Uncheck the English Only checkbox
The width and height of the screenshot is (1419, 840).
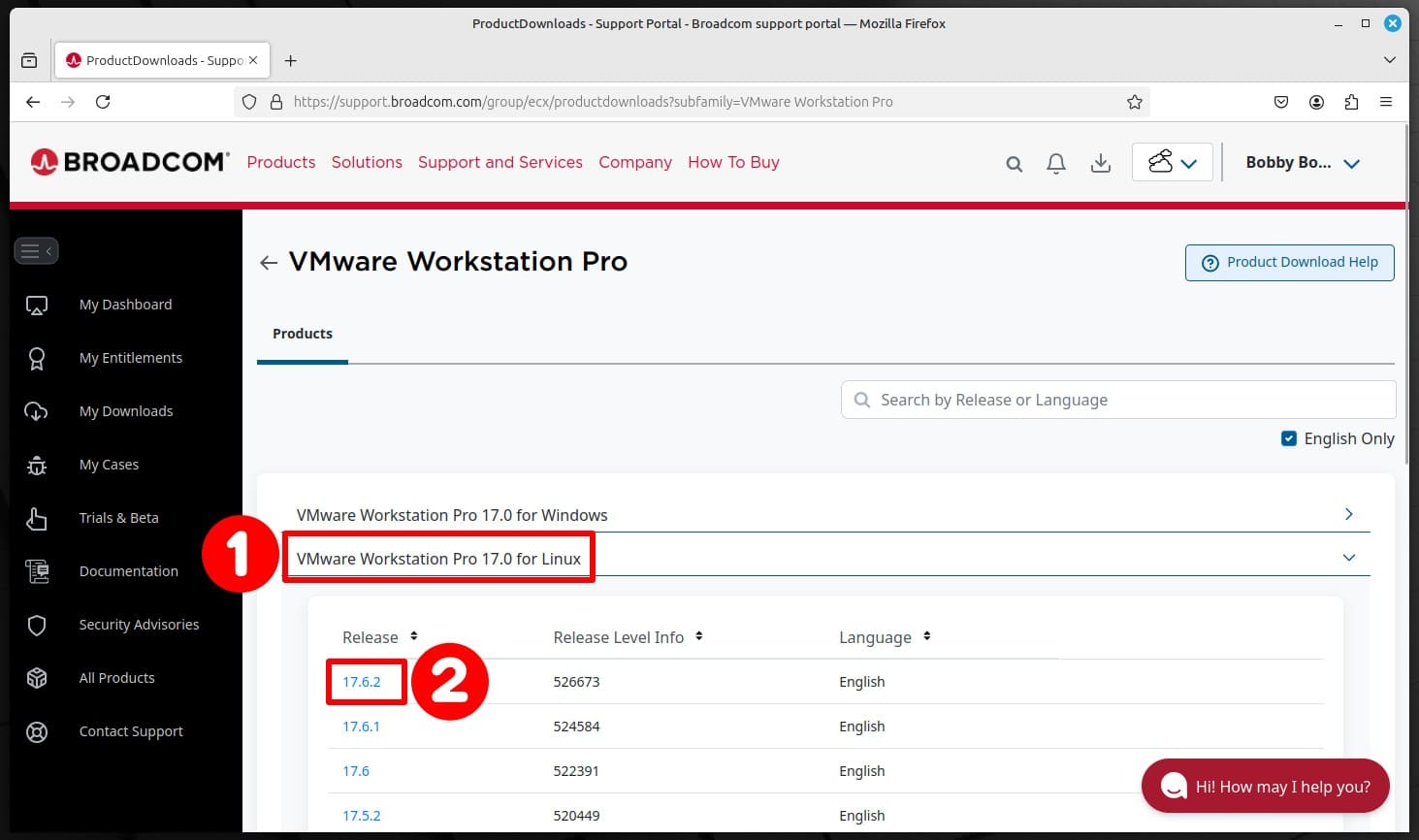[1289, 438]
